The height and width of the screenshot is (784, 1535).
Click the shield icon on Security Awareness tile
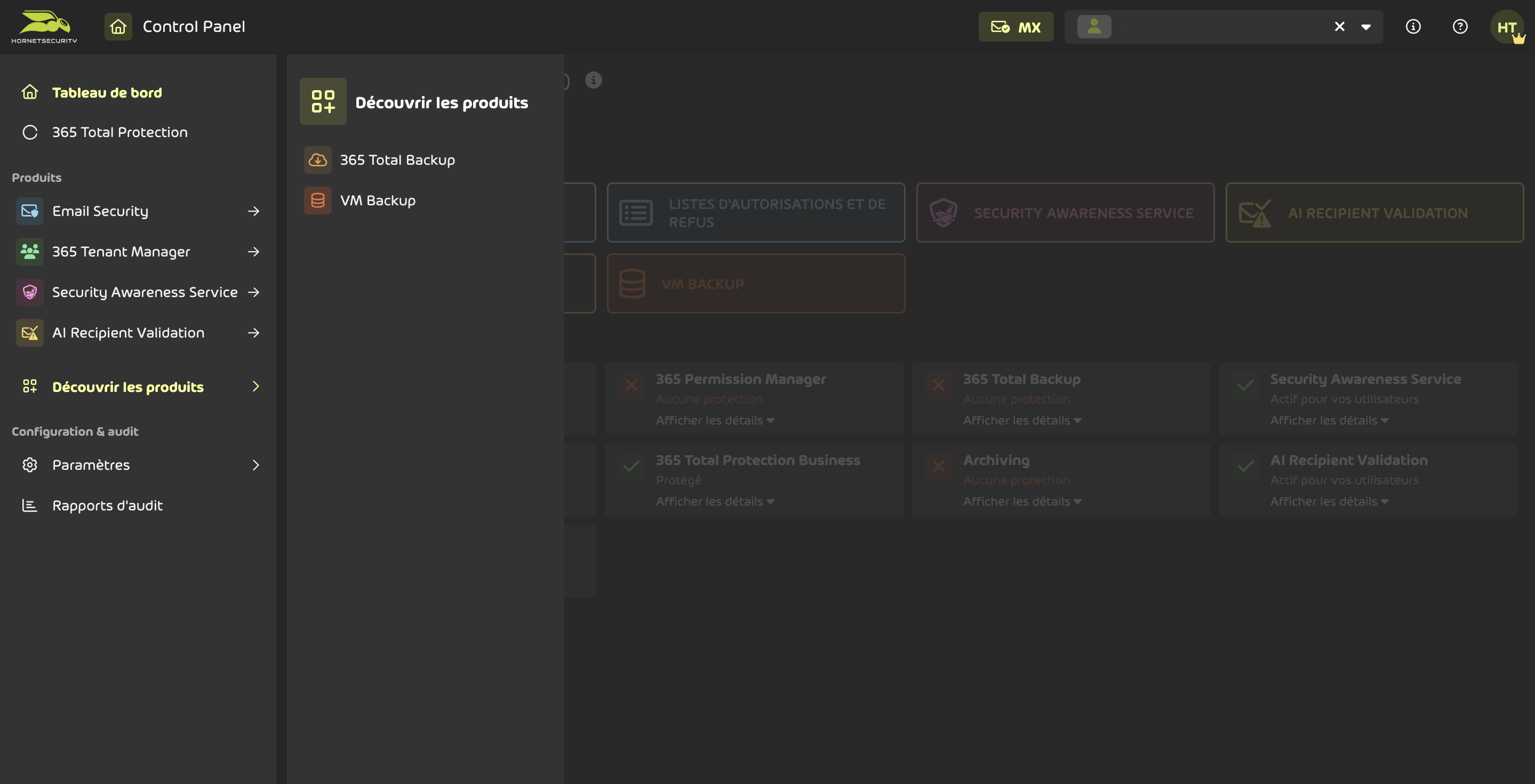944,213
